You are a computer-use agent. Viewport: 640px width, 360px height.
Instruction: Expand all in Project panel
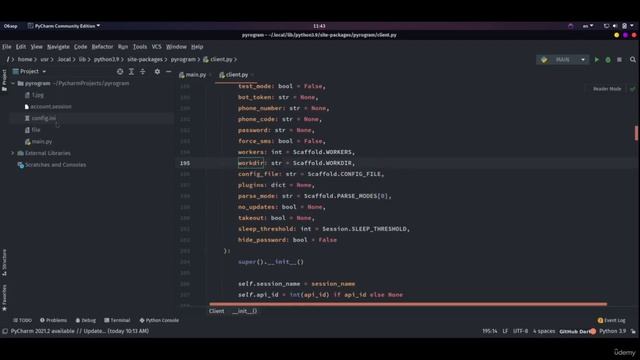(x=131, y=71)
